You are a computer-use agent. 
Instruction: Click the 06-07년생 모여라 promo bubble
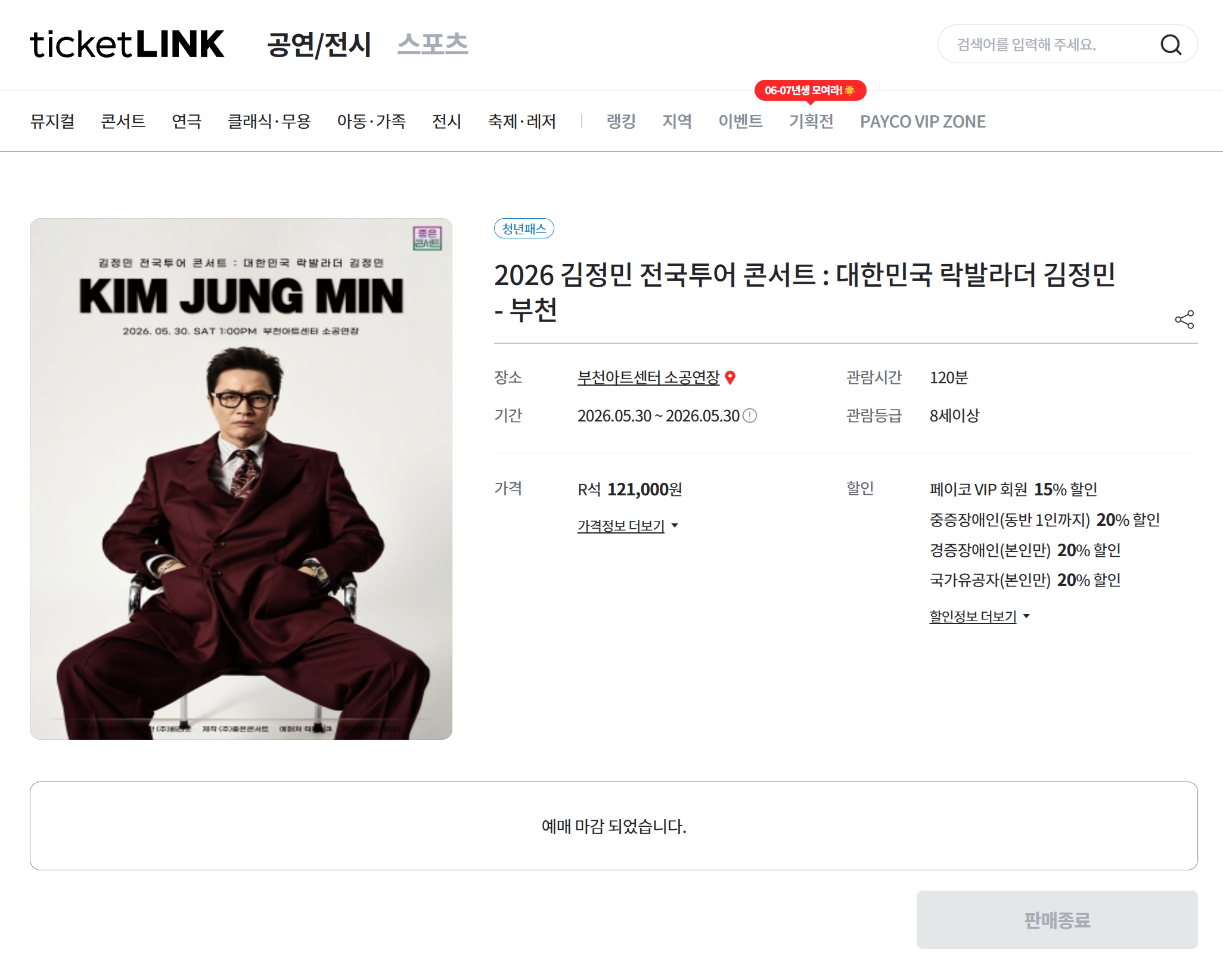point(810,91)
